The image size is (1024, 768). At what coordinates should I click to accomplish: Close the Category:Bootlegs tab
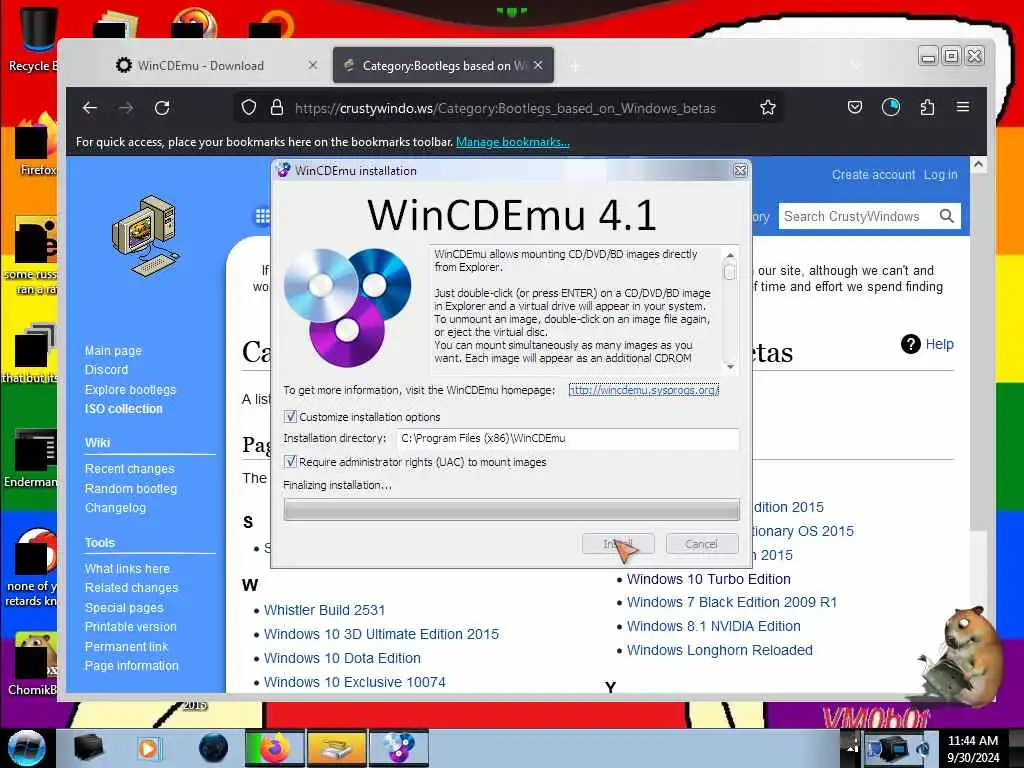click(538, 65)
